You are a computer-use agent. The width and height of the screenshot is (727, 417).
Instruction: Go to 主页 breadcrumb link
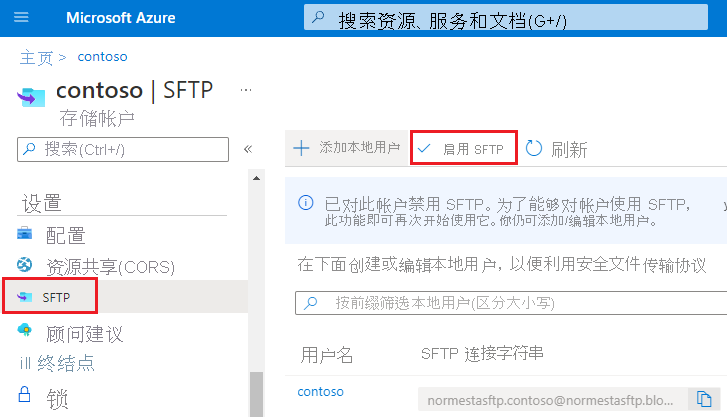36,57
